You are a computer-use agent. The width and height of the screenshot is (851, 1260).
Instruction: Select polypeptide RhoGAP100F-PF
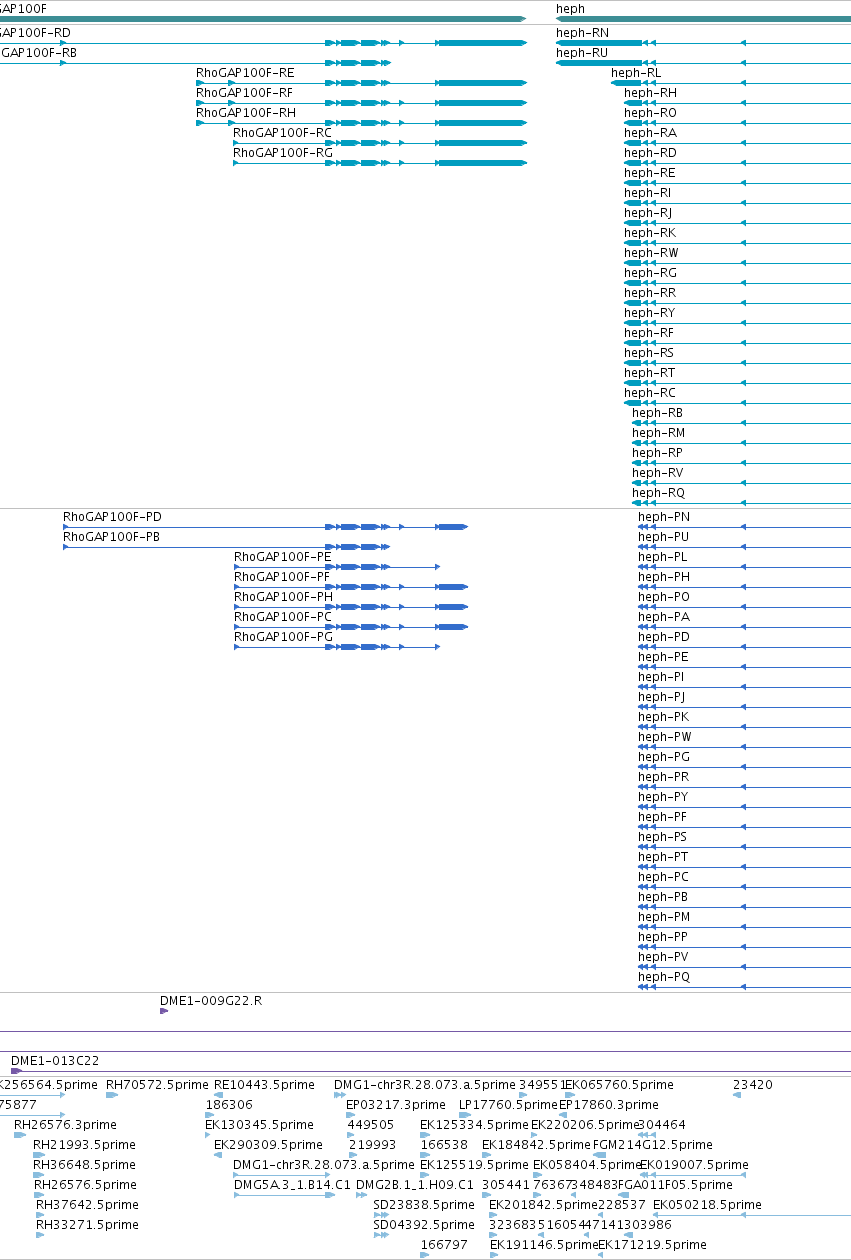point(282,577)
